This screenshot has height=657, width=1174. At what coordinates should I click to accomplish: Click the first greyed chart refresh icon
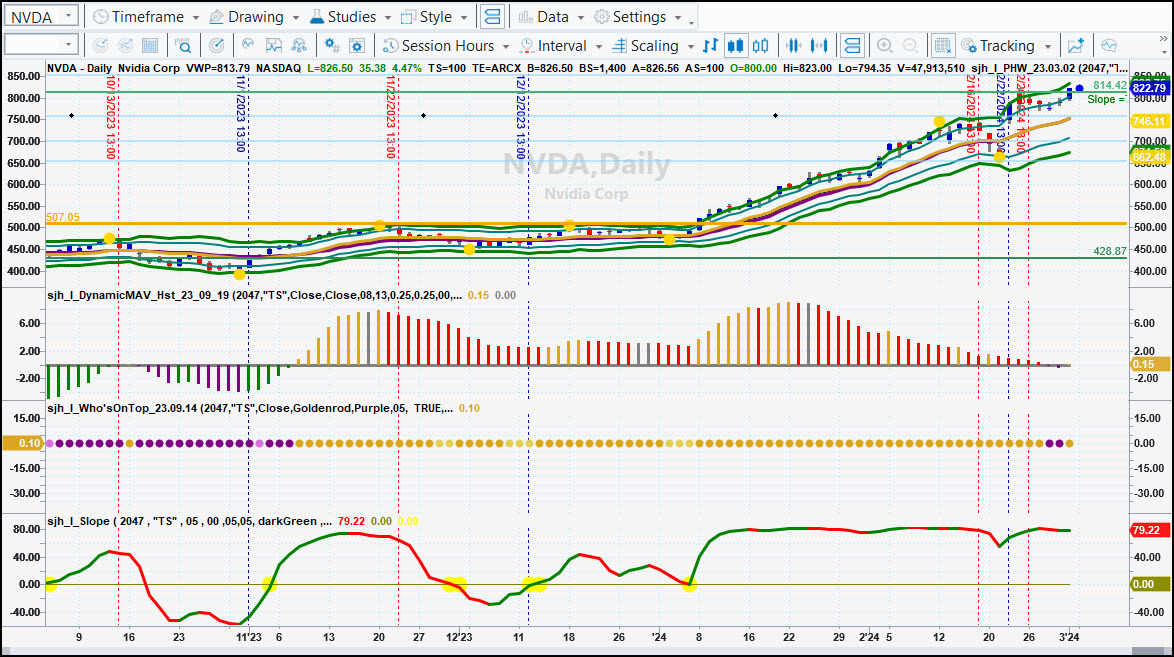[x=100, y=46]
